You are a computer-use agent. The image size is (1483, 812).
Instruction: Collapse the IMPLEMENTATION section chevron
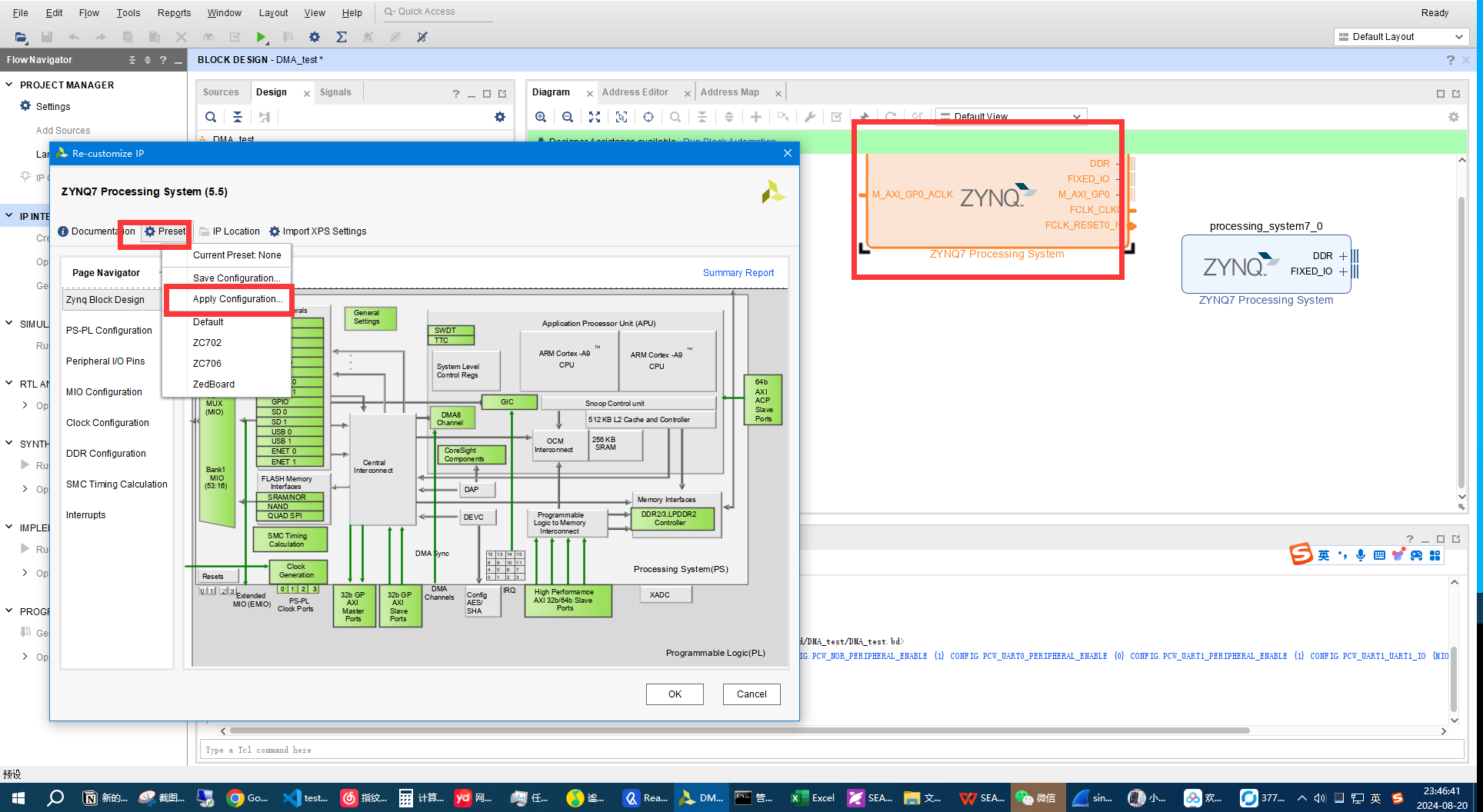point(9,527)
